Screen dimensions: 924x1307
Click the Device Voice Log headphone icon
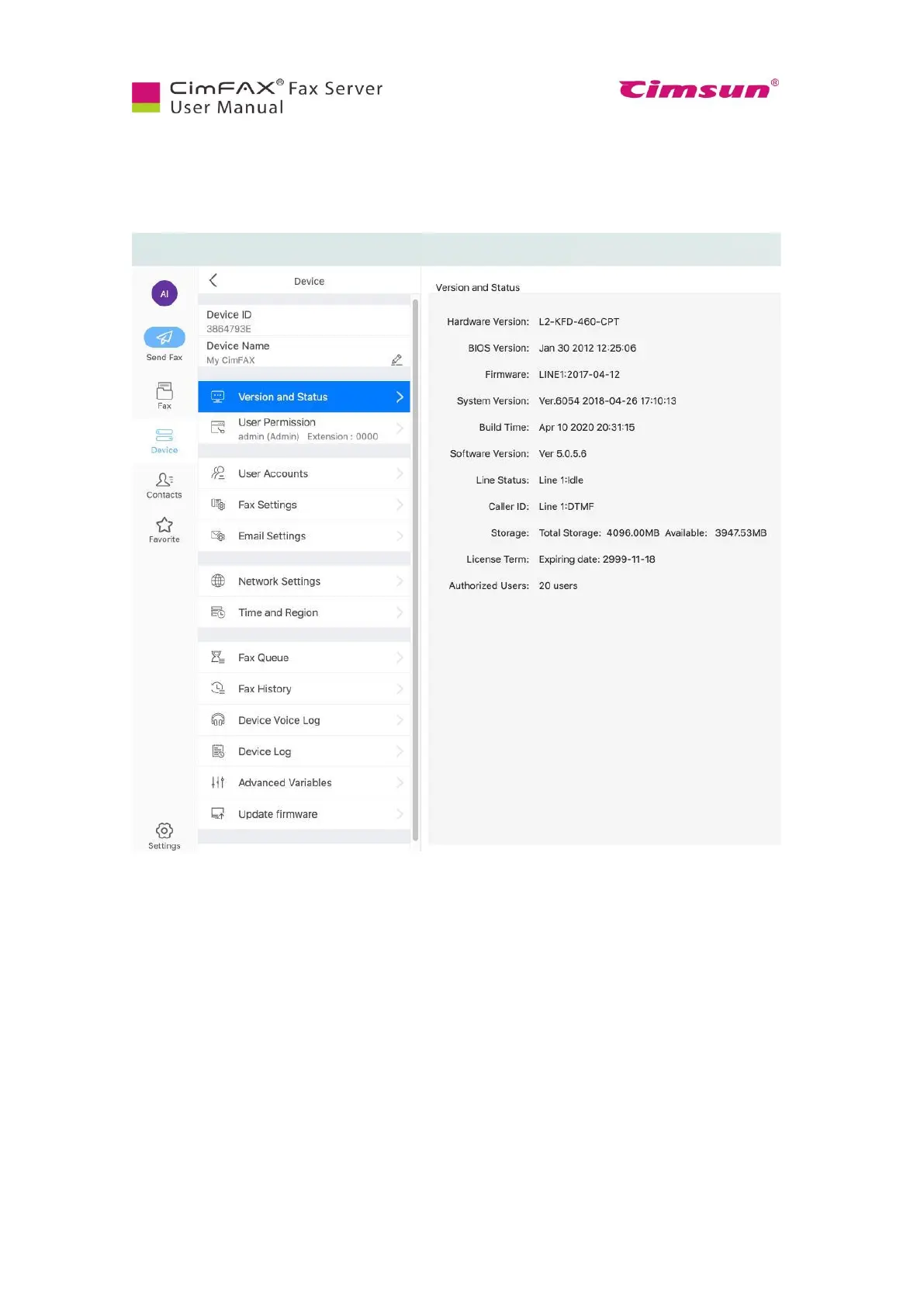point(218,720)
